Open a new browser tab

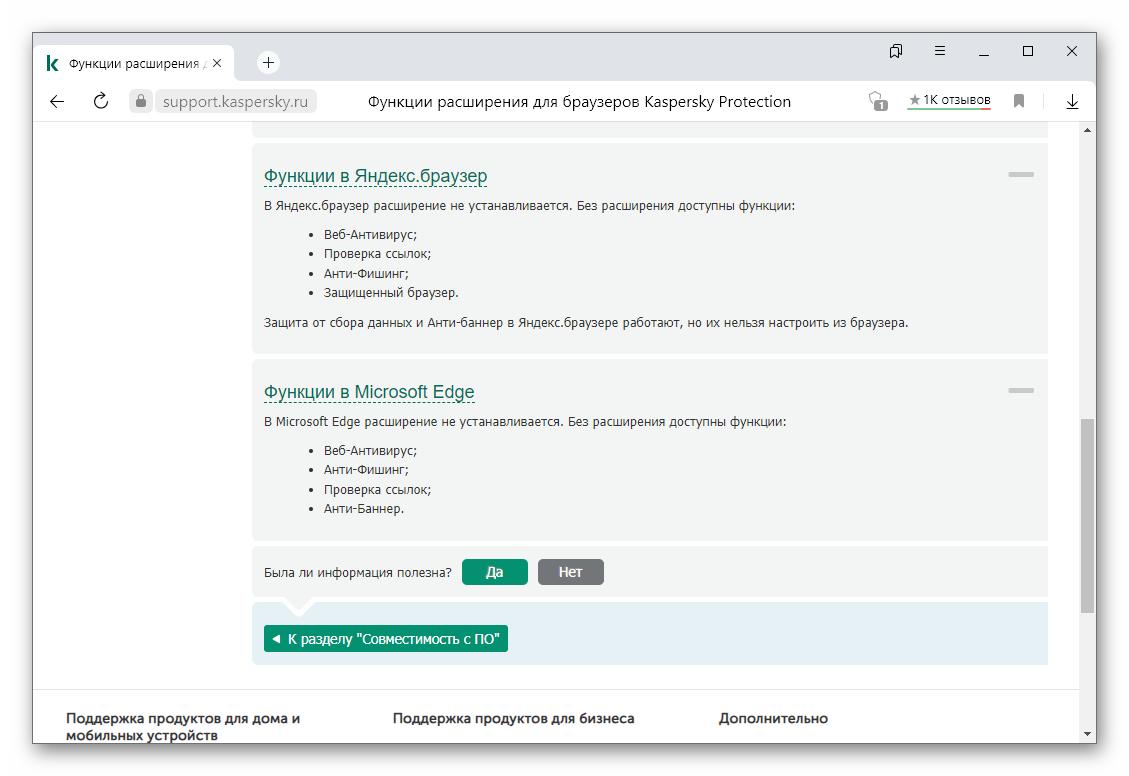click(268, 63)
